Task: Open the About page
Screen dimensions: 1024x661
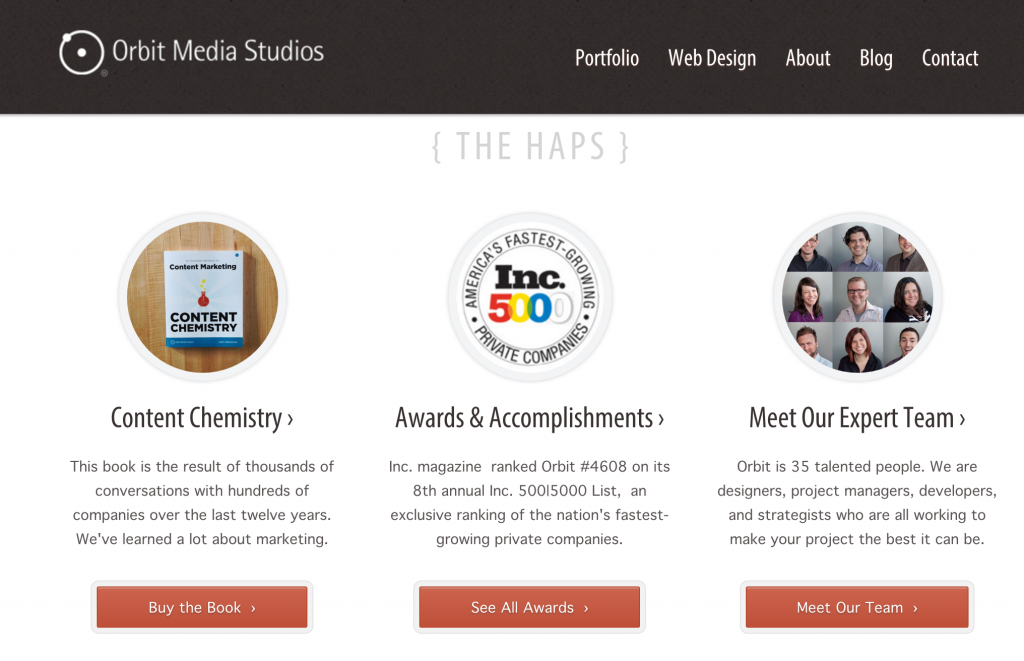Action: tap(807, 58)
